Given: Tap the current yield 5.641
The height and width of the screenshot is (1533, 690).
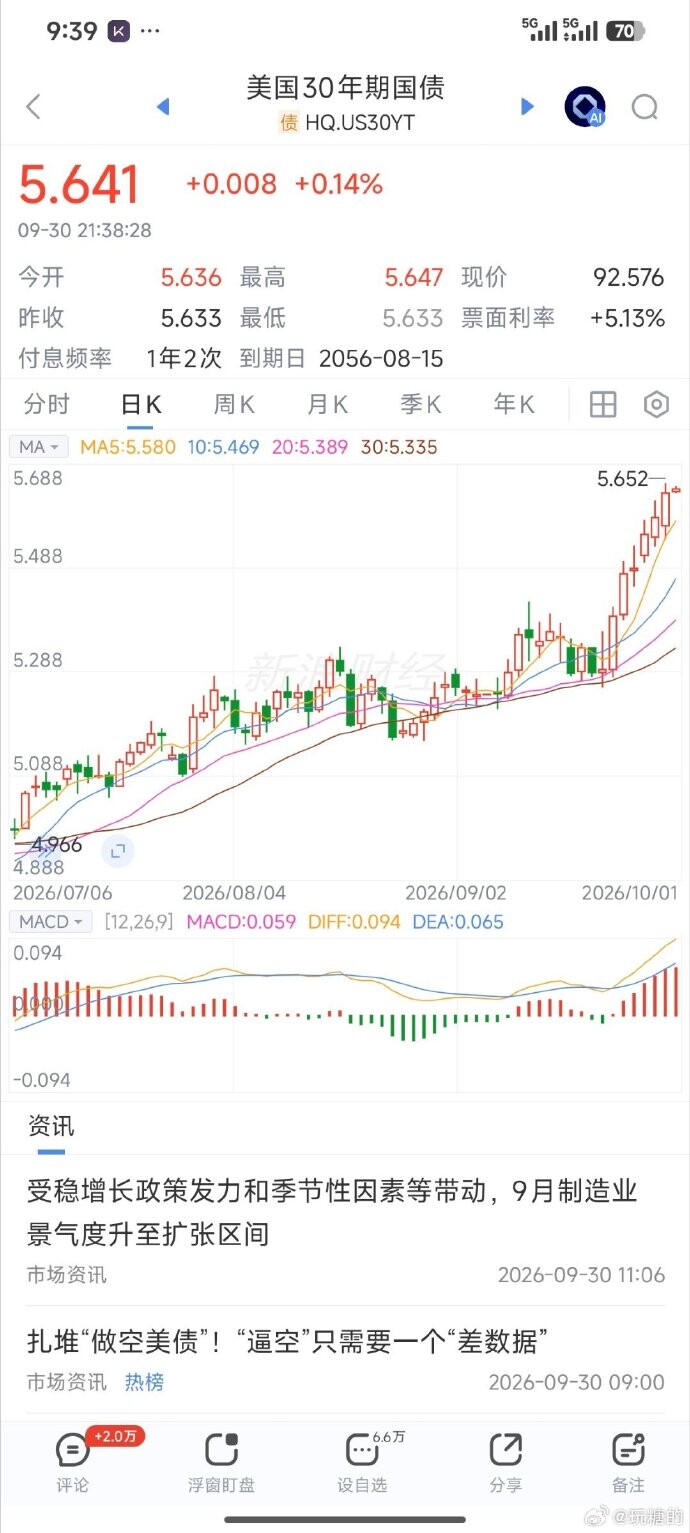Looking at the screenshot, I should (x=79, y=185).
